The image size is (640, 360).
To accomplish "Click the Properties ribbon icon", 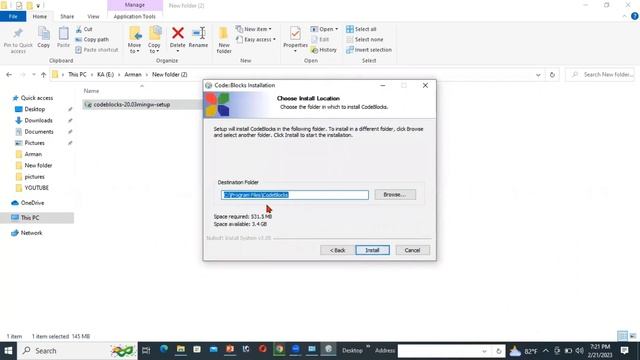I will (295, 33).
